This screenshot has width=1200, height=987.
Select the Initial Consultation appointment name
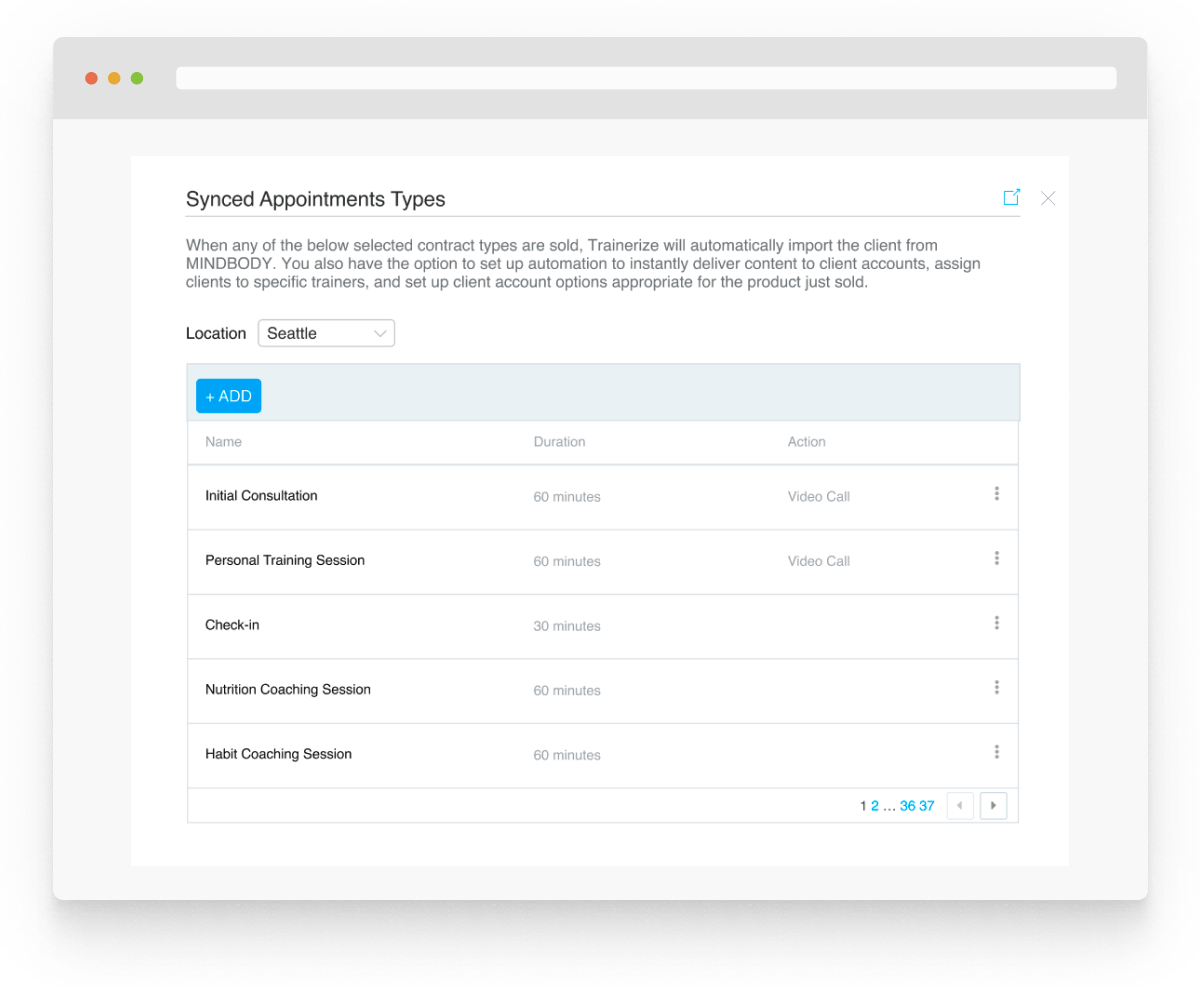click(261, 496)
